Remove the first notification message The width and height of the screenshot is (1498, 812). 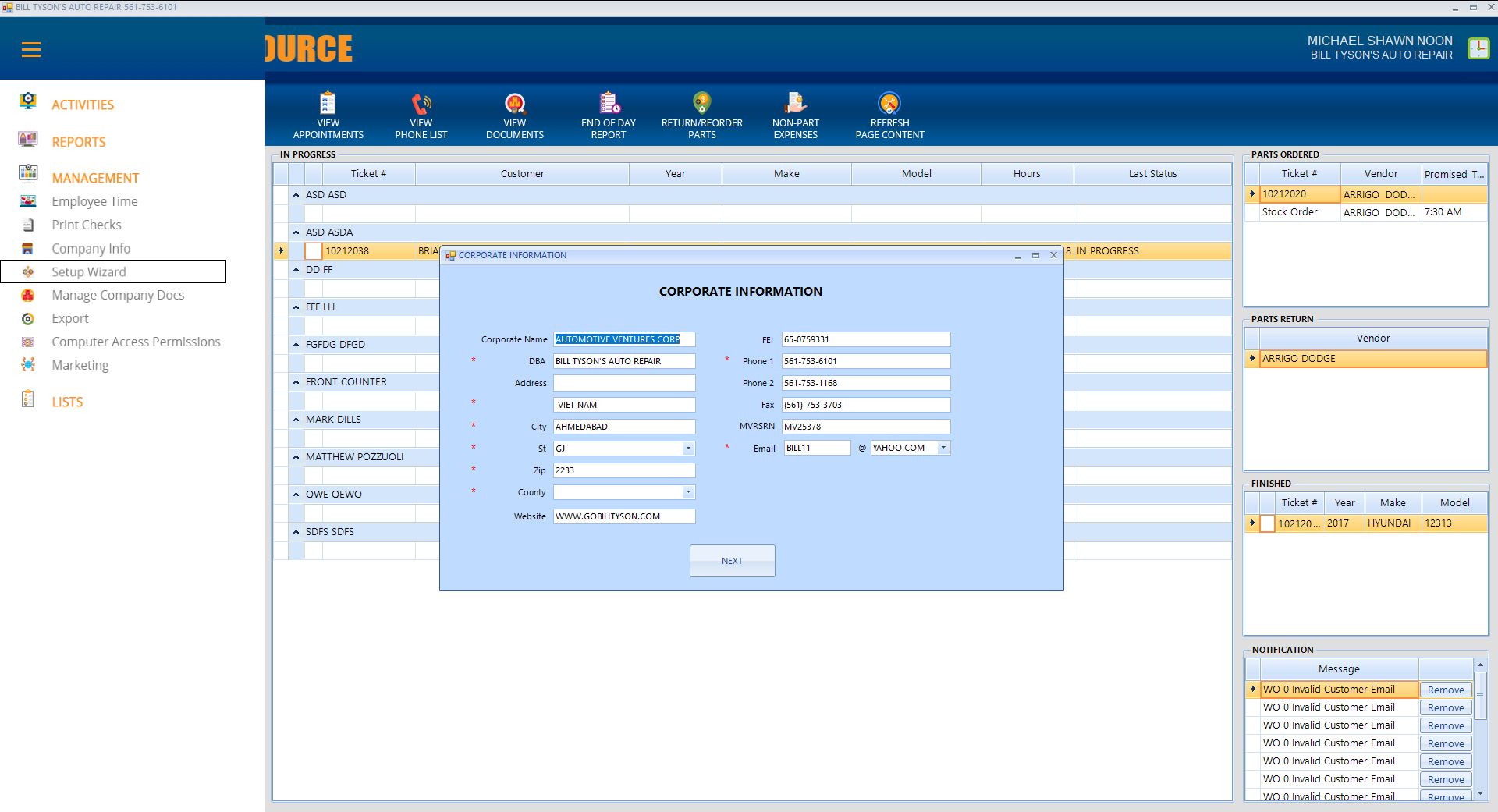point(1445,690)
